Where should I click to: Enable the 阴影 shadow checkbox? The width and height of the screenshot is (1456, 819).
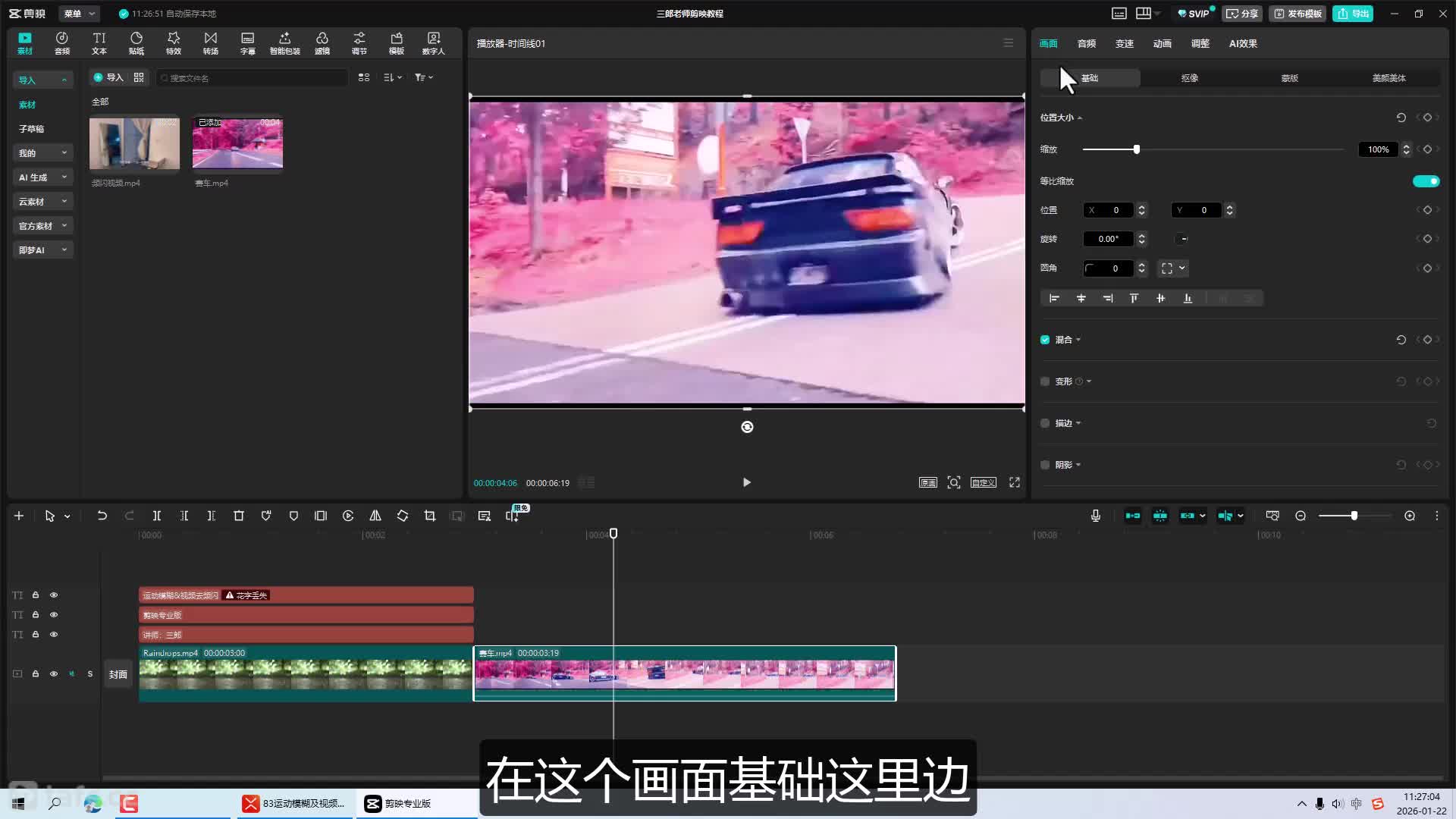[x=1045, y=465]
